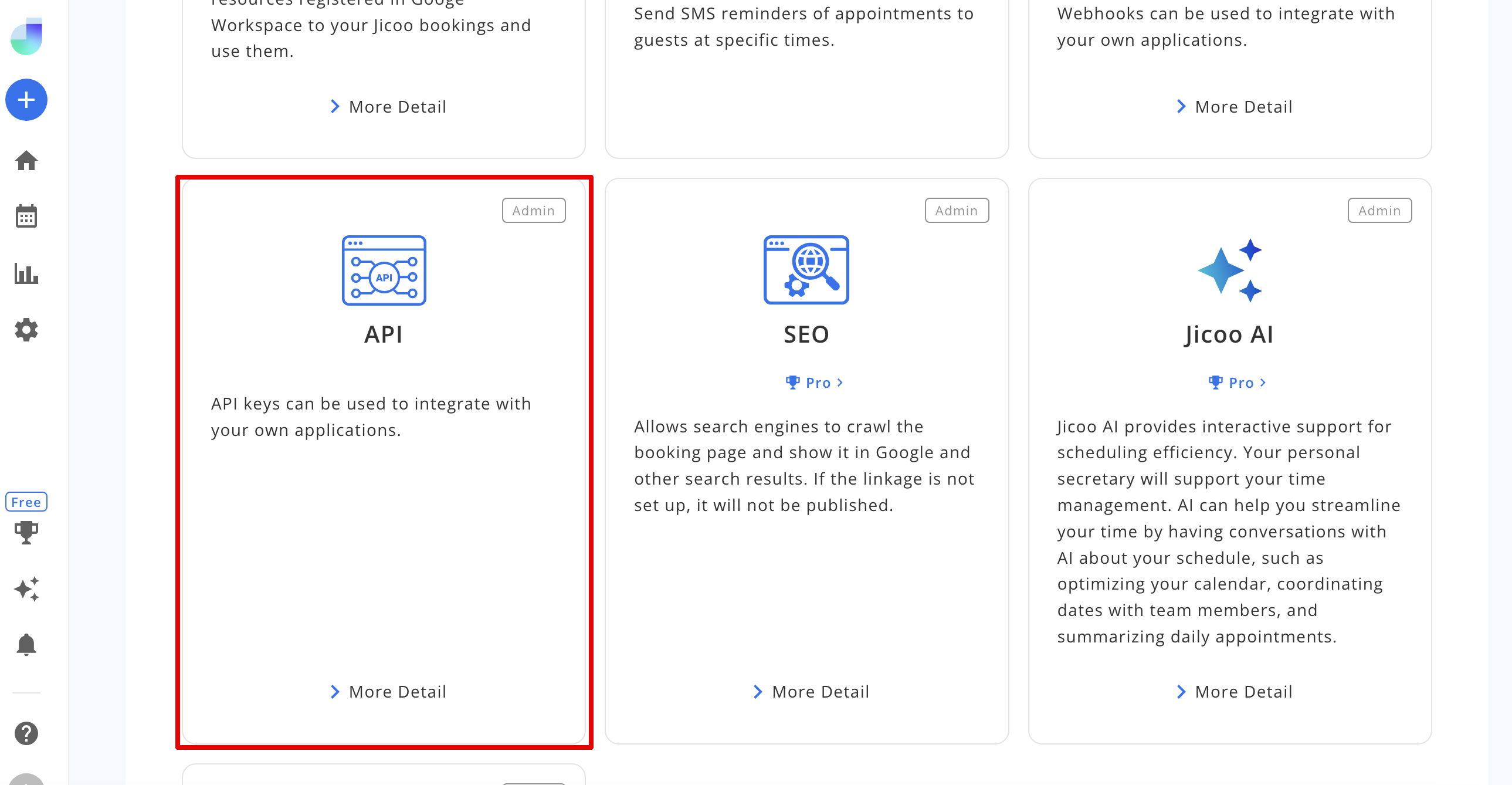Click Admin badge on API card

(533, 211)
